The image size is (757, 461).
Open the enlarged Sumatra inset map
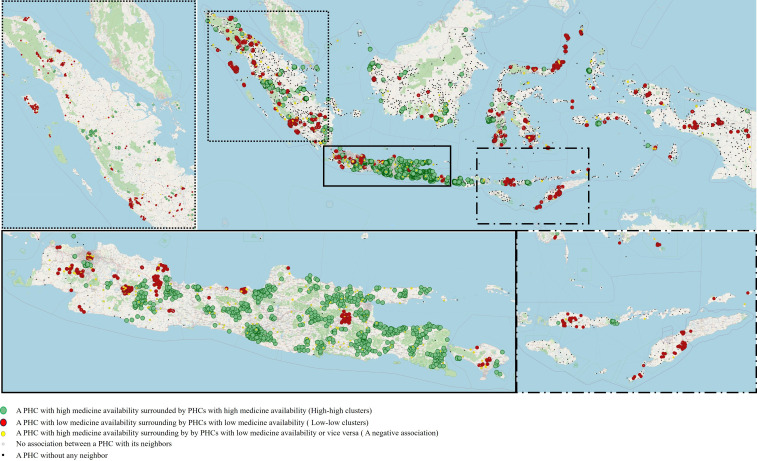tap(98, 114)
